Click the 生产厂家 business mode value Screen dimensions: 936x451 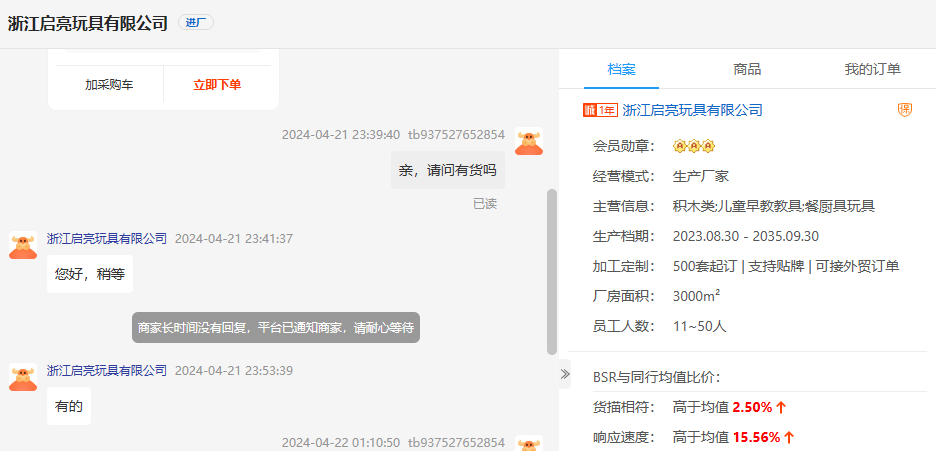click(x=701, y=176)
